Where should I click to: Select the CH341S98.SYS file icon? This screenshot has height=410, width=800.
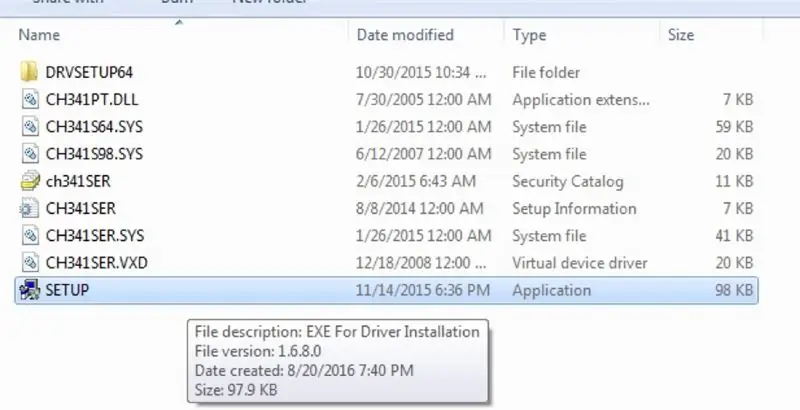[30, 153]
